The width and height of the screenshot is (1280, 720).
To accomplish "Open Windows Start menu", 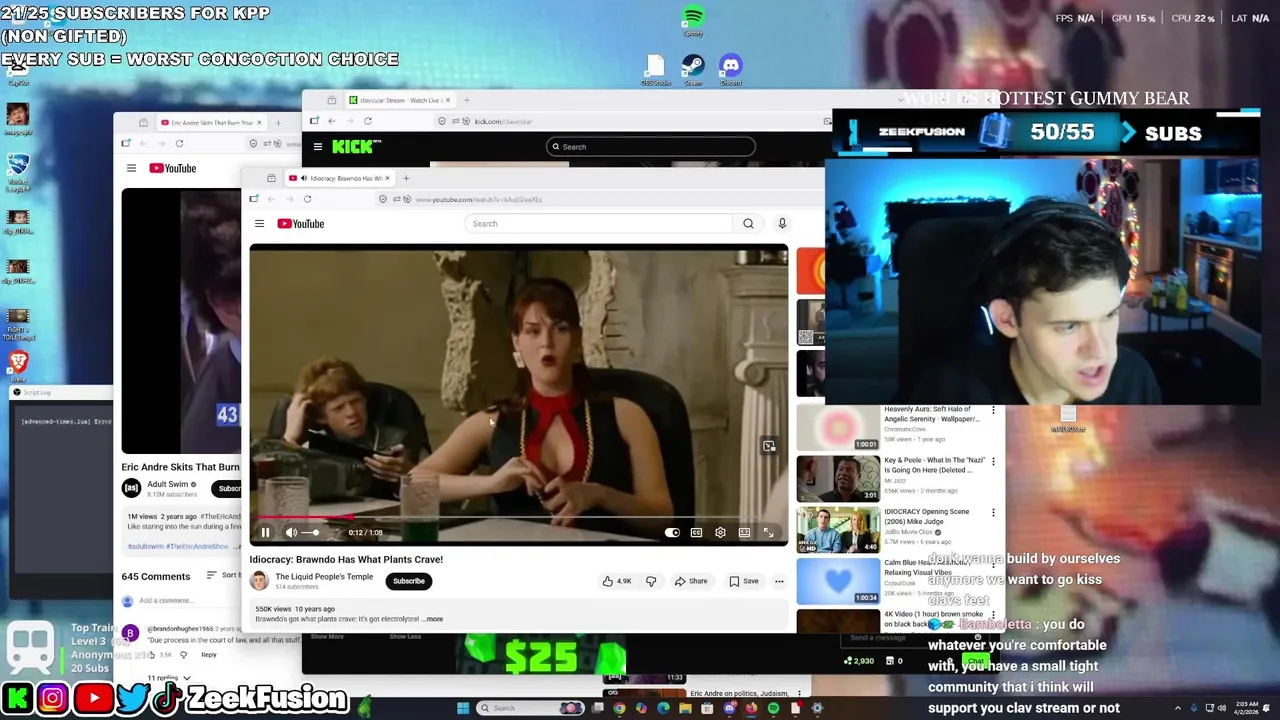I will click(x=462, y=708).
